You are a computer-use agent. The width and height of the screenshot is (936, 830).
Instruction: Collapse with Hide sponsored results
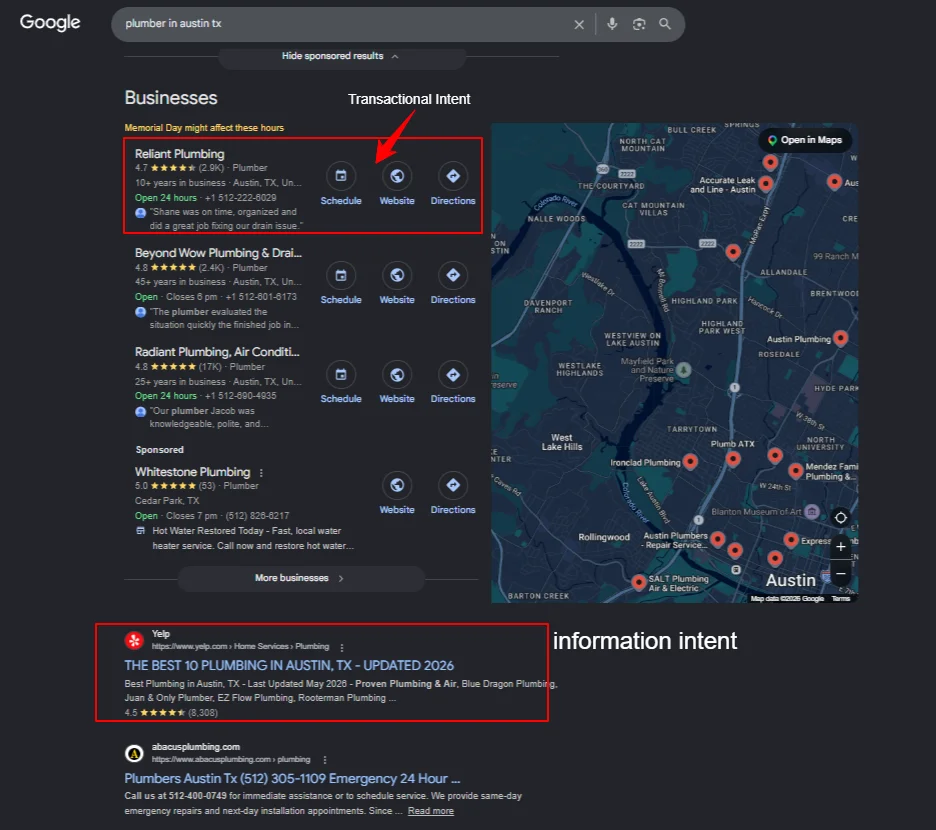click(x=341, y=56)
